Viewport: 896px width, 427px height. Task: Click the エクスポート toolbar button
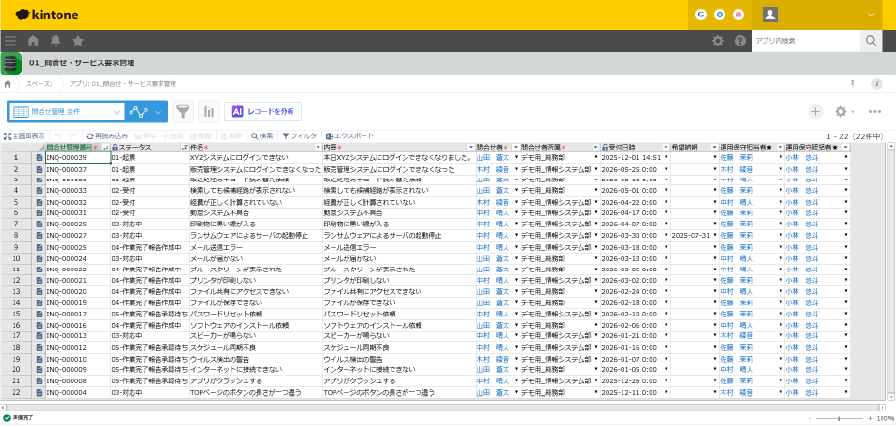[350, 136]
